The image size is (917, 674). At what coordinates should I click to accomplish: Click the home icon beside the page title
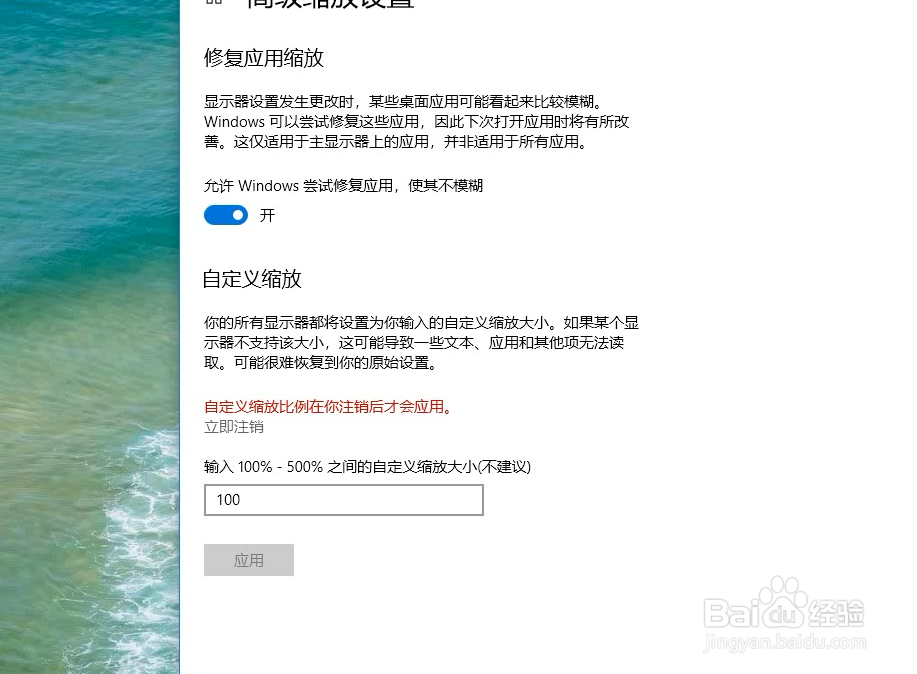(x=214, y=2)
